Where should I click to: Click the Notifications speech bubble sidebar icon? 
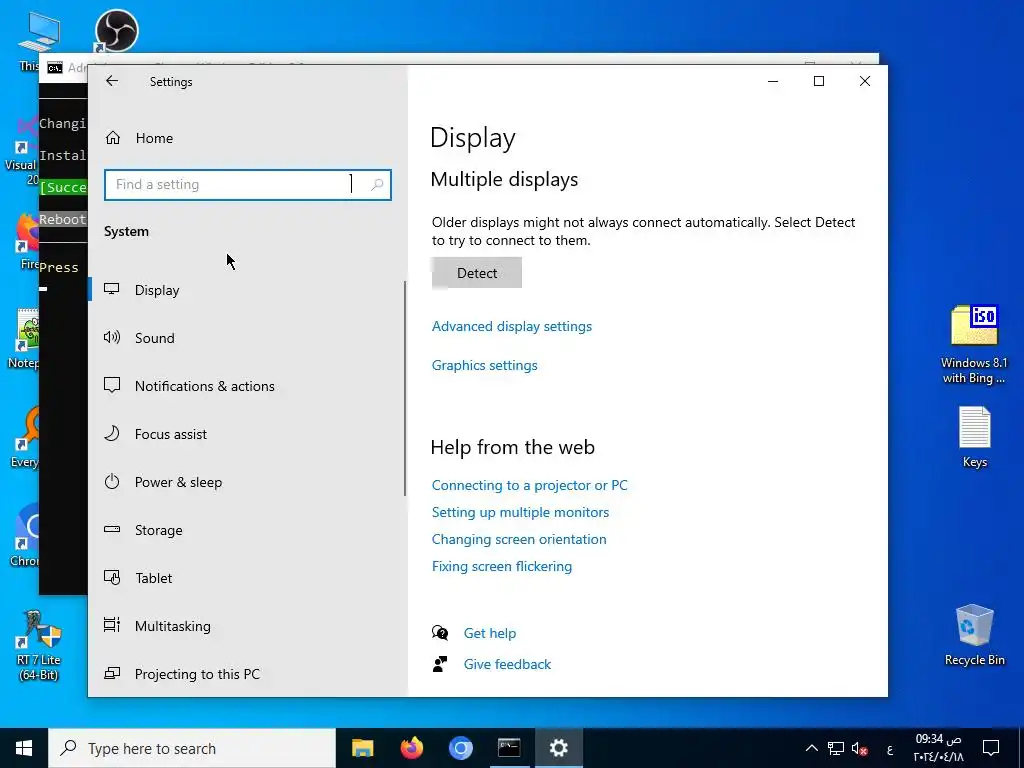(112, 385)
